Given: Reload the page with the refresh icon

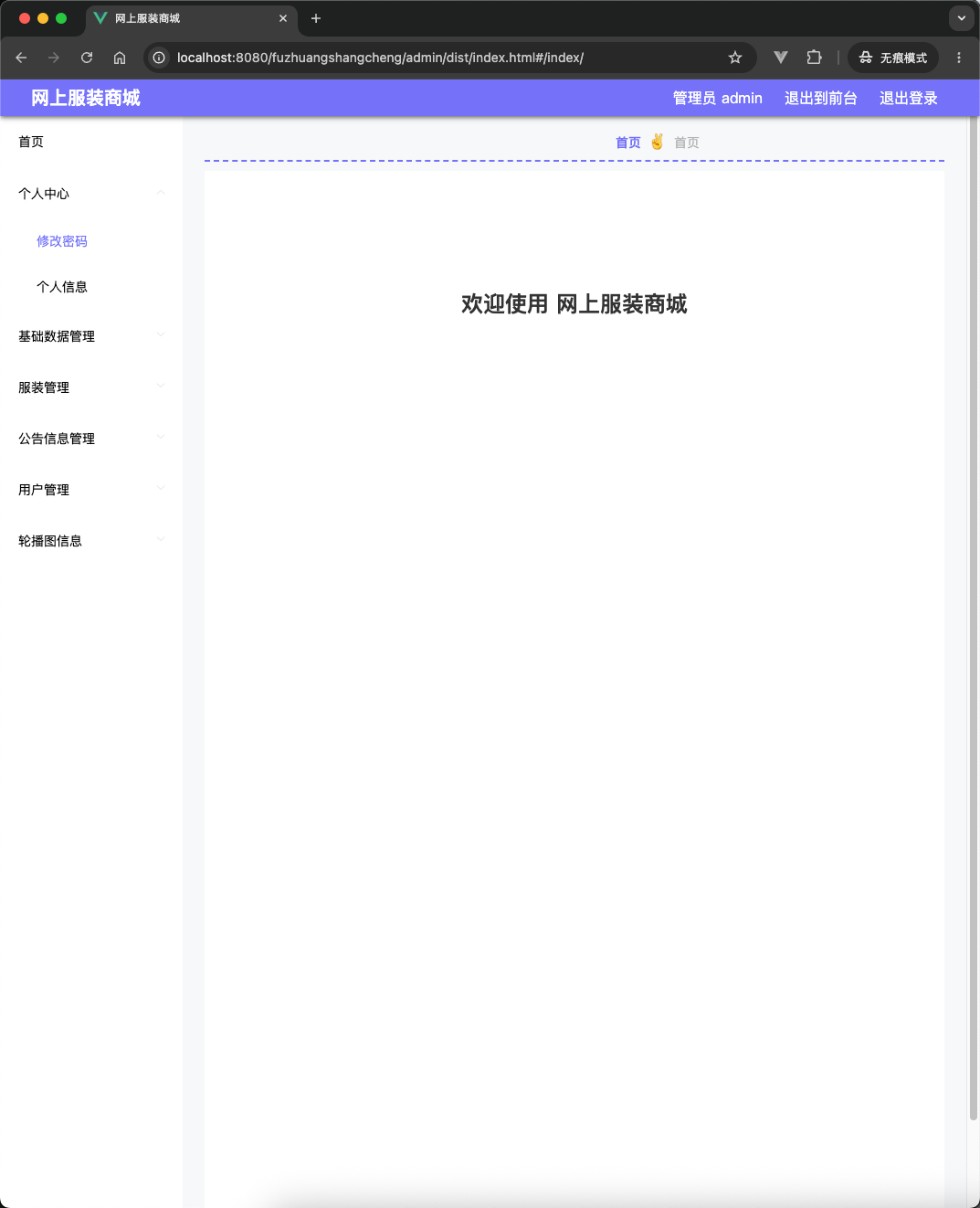Looking at the screenshot, I should click(87, 58).
